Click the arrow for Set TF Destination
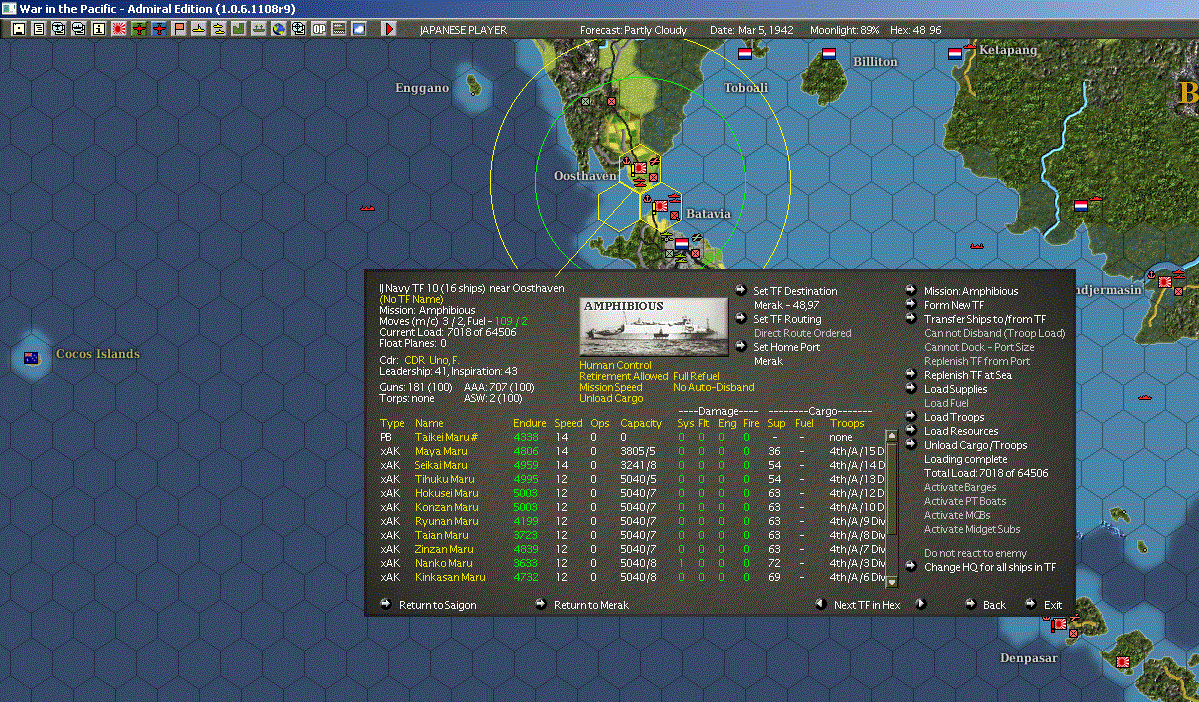This screenshot has width=1199, height=702. (x=740, y=290)
